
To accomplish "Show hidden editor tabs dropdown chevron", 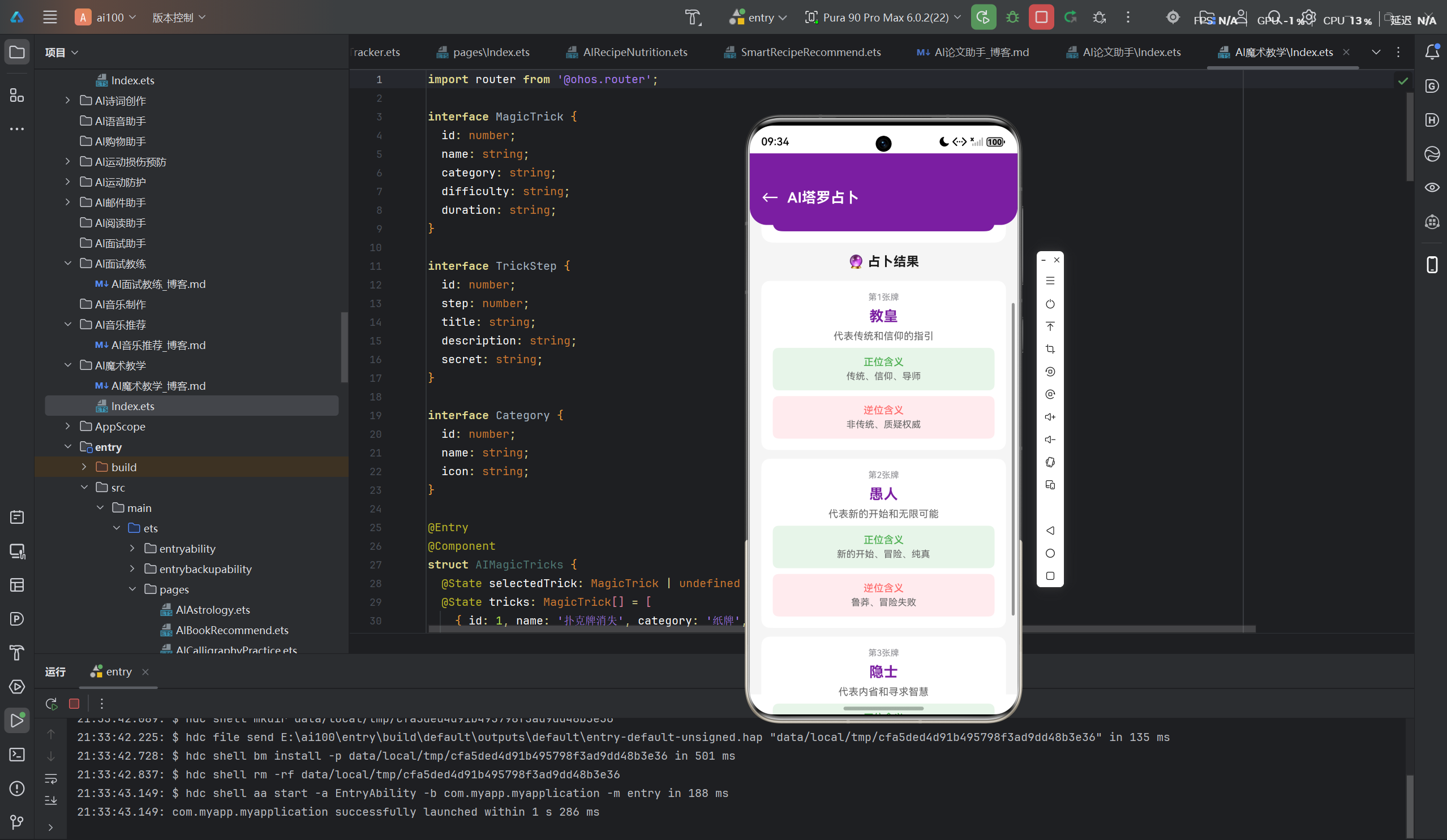I will [1376, 52].
